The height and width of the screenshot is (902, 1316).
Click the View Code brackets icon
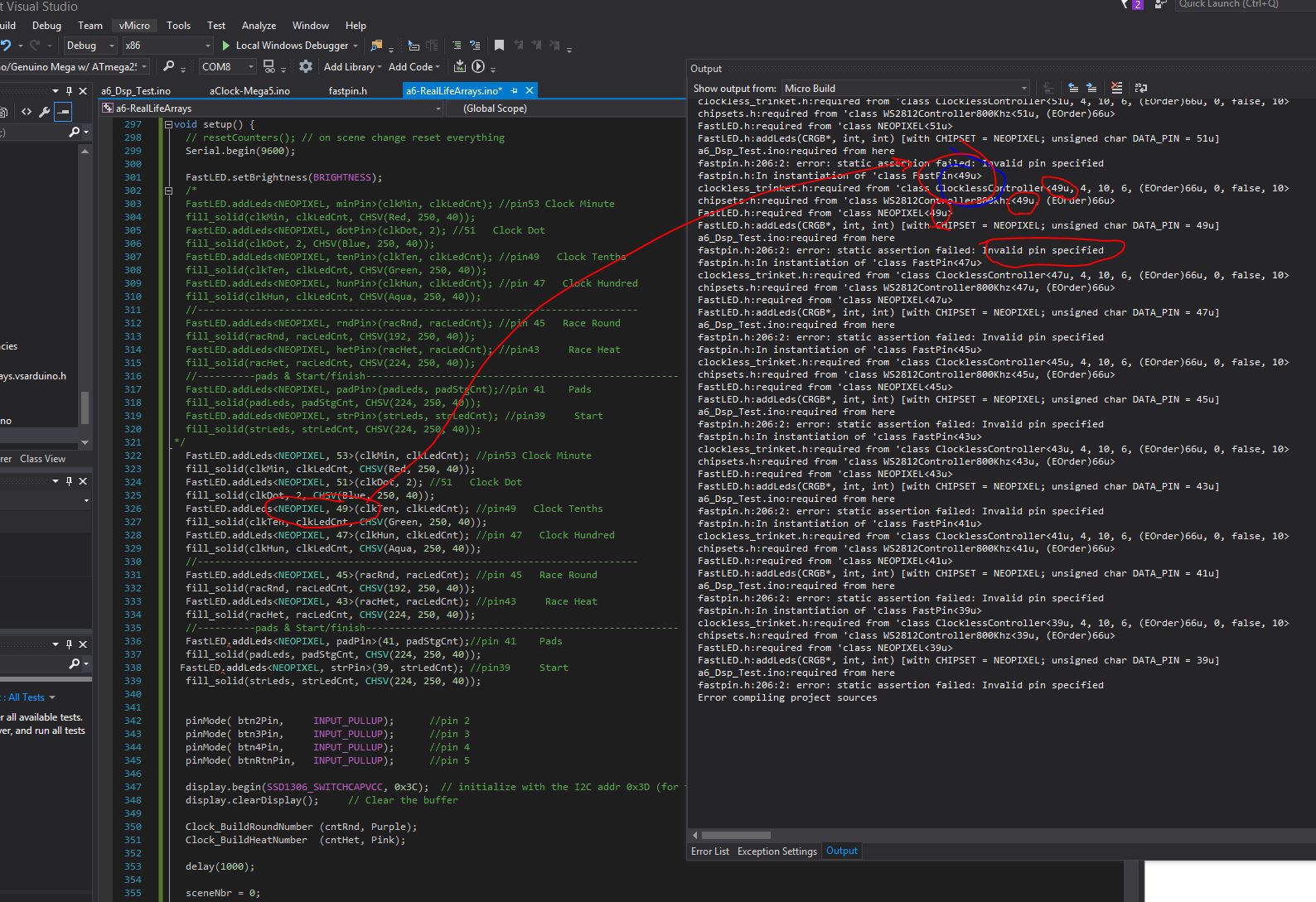click(x=27, y=112)
